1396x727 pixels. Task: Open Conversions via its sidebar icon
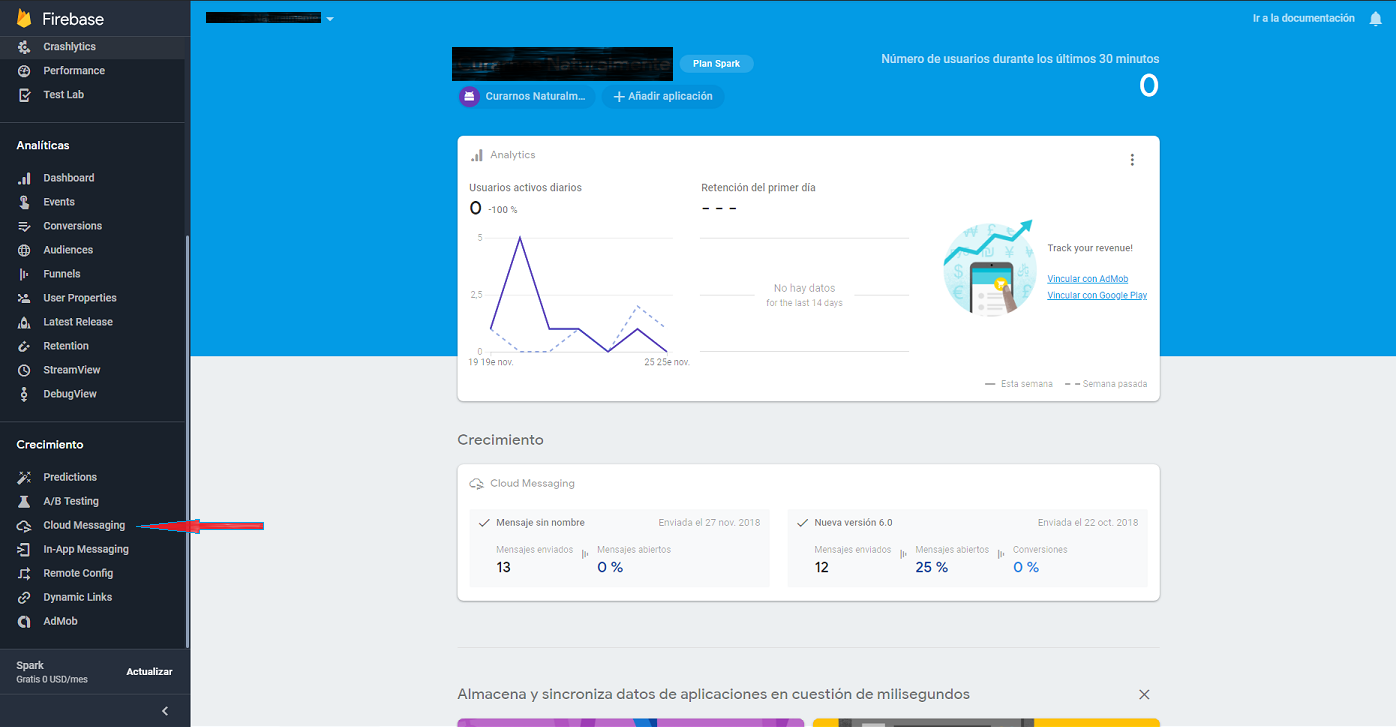coord(25,226)
